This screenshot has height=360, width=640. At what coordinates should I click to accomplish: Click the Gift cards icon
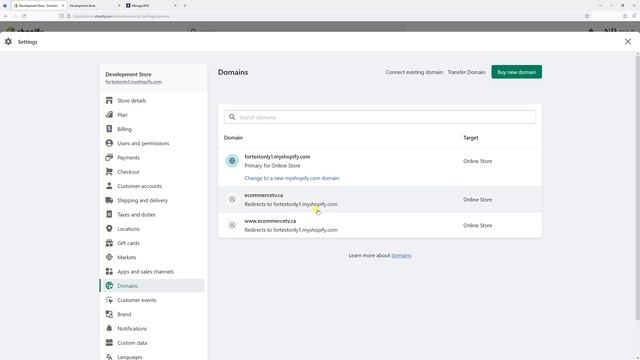pyautogui.click(x=109, y=243)
